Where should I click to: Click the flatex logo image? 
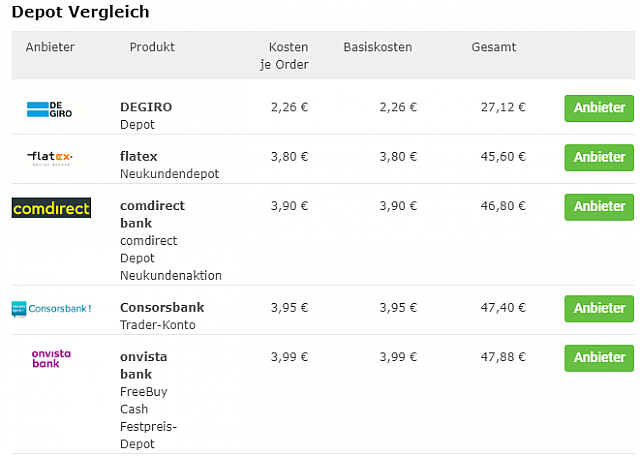(x=50, y=158)
